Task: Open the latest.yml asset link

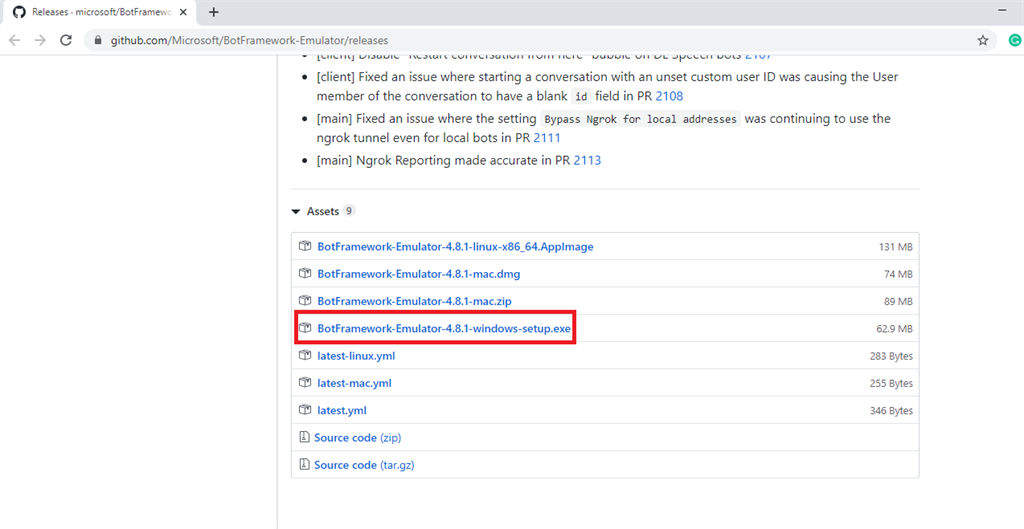Action: 342,410
